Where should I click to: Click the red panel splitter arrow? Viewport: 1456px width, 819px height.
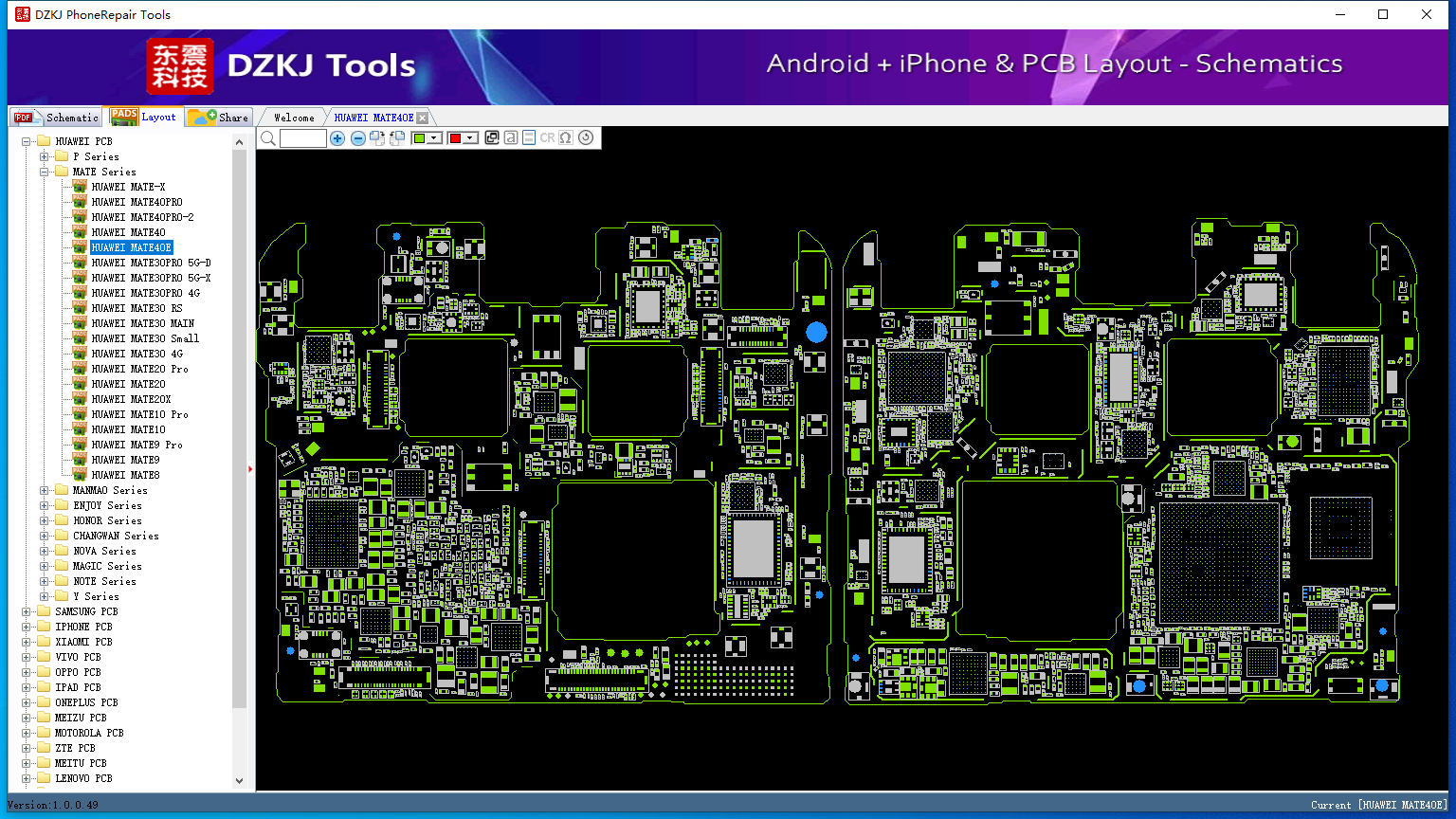click(250, 468)
